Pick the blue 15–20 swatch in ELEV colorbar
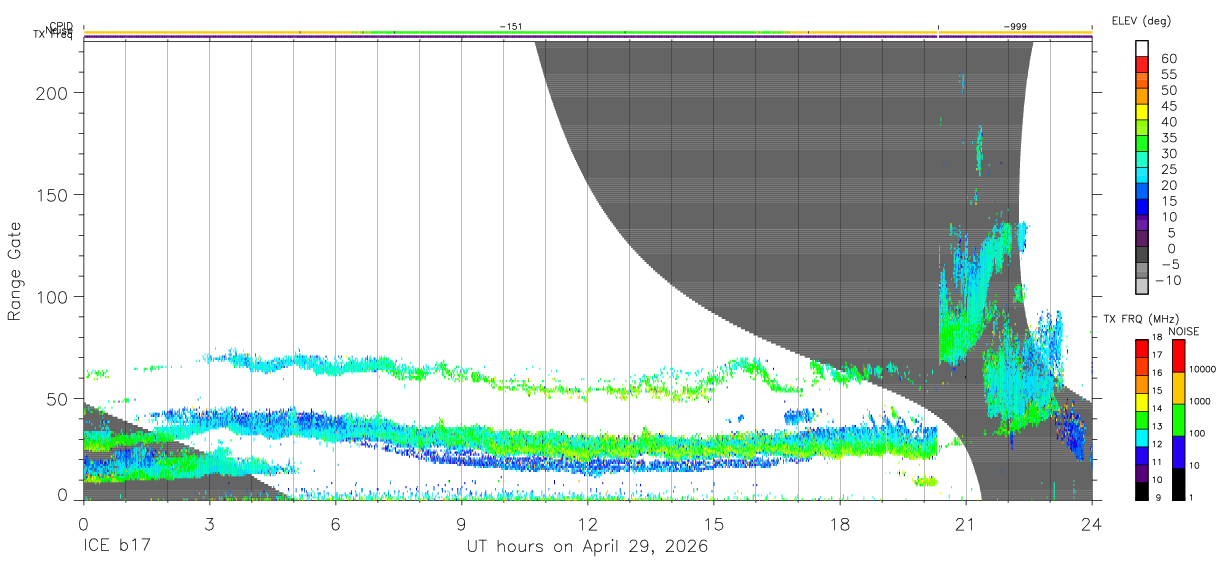This screenshot has height=567, width=1228. [x=1141, y=192]
